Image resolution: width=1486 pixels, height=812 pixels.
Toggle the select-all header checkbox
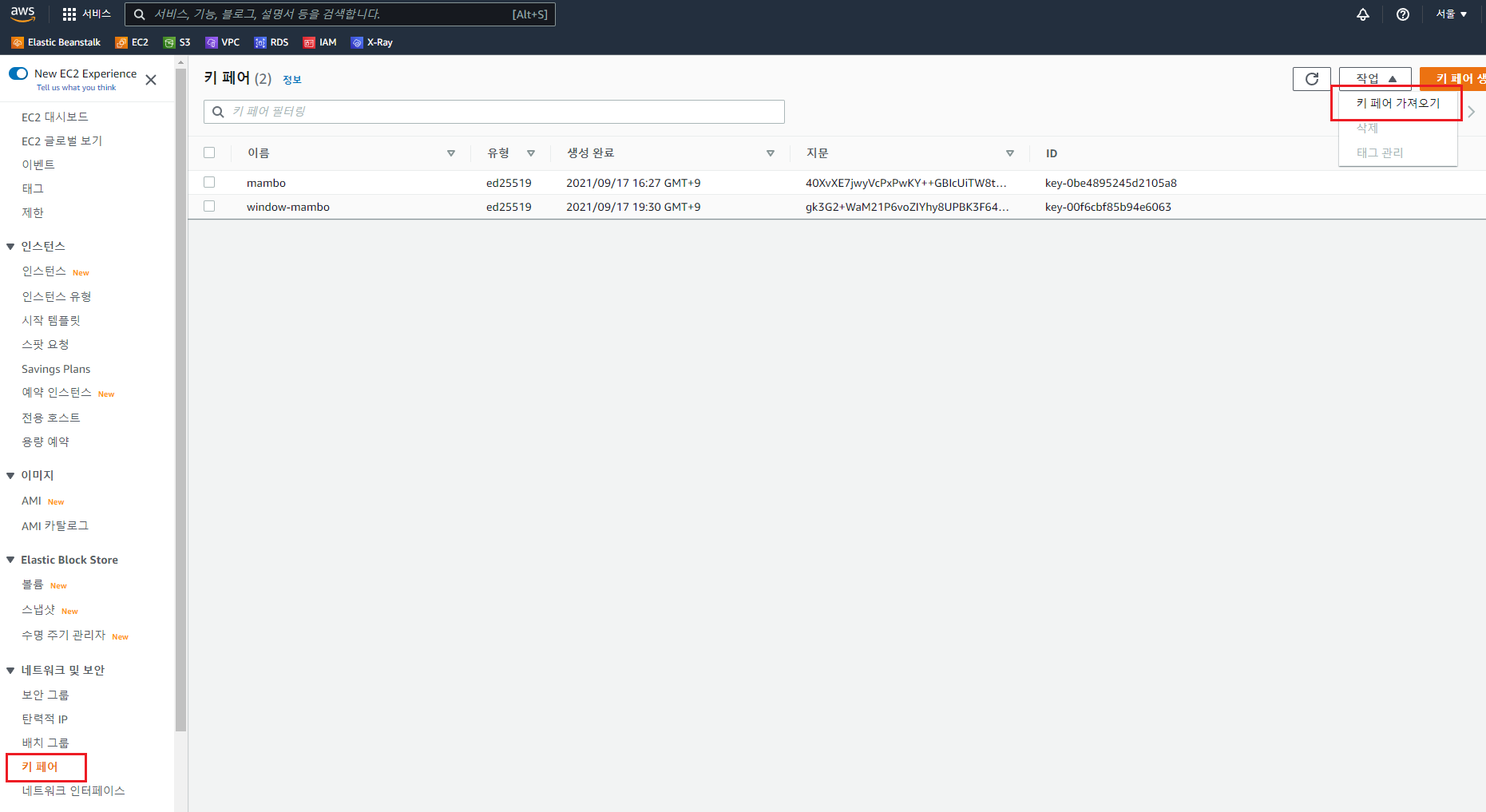[x=209, y=152]
